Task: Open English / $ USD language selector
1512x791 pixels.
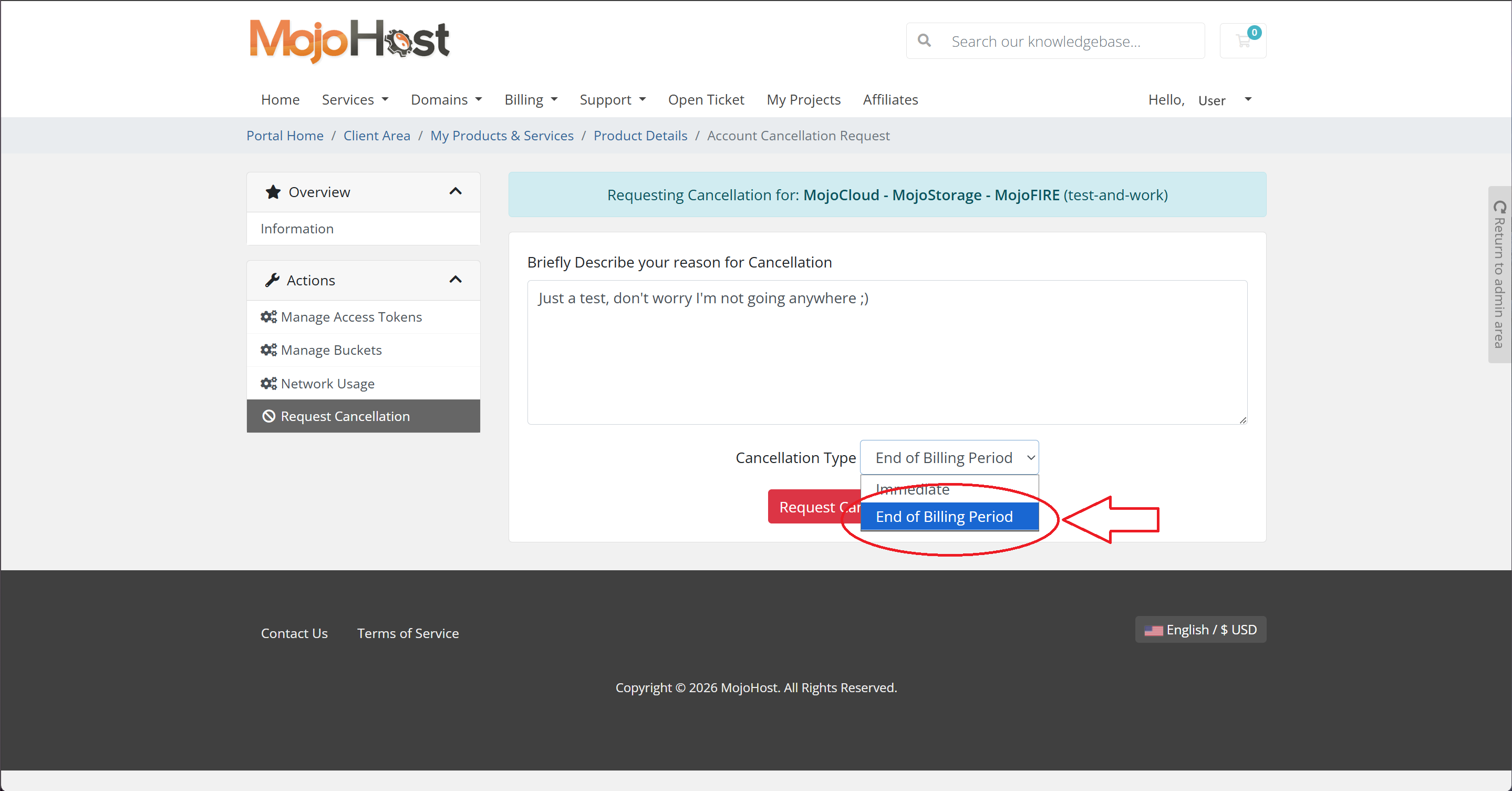Action: point(1200,630)
